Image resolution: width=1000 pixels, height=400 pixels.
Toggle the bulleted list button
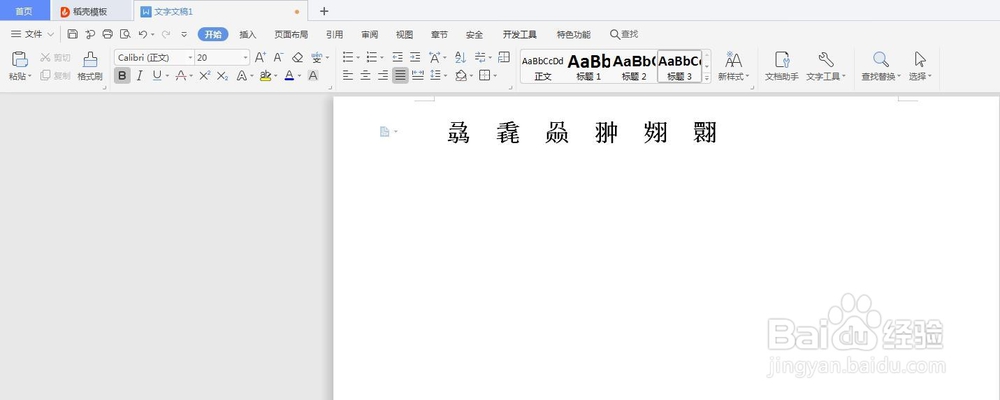click(x=348, y=57)
